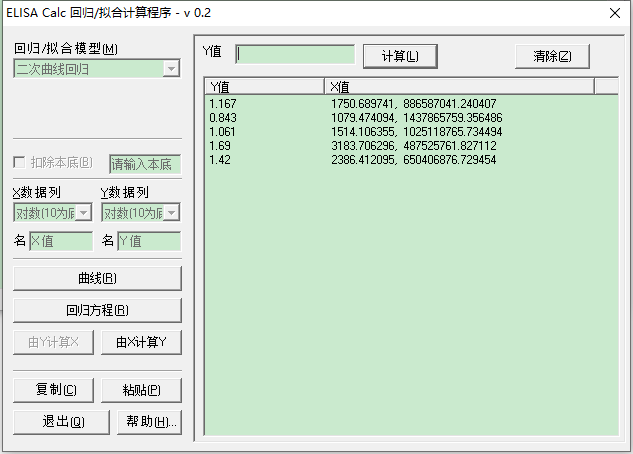Screen dimensions: 633x454
Task: Click the 清除(Z) button
Action: pyautogui.click(x=552, y=56)
